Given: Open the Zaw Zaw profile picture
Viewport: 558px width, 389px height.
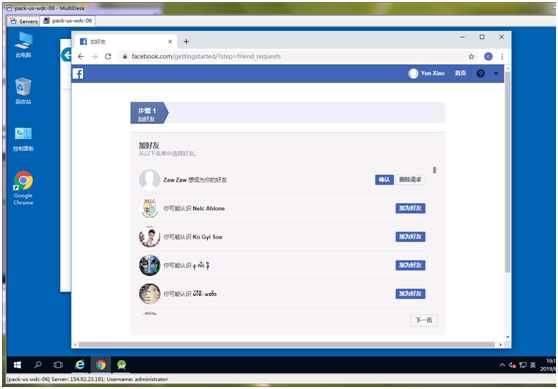Looking at the screenshot, I should pos(149,180).
